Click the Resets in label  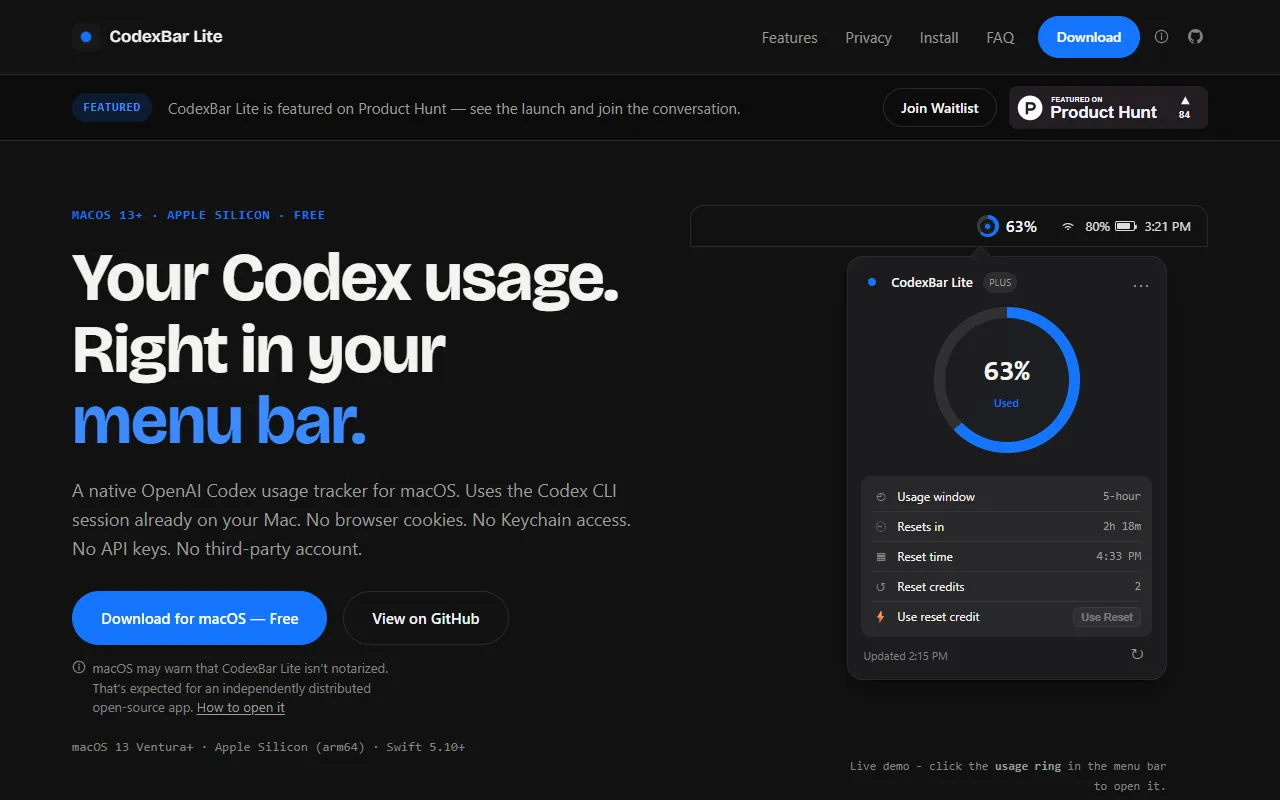coord(921,527)
